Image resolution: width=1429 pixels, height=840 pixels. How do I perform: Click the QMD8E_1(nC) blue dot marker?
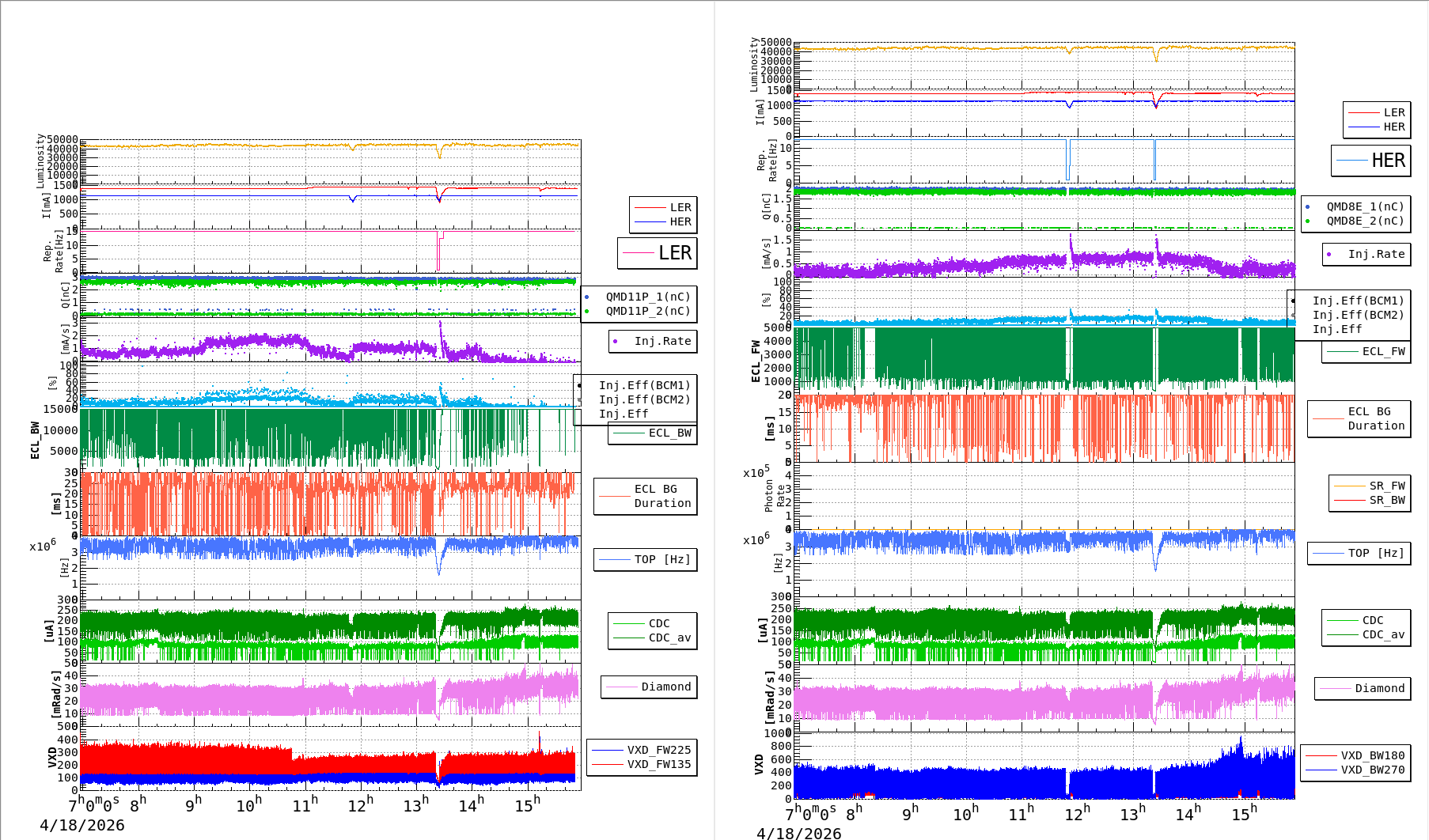1307,206
